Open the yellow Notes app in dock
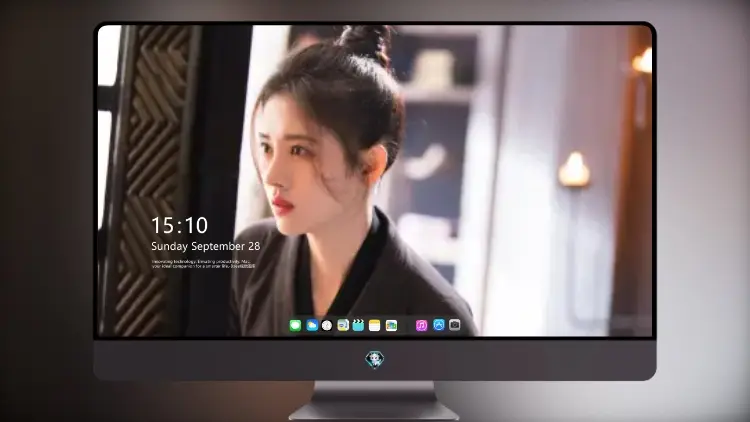750x422 pixels. click(375, 325)
